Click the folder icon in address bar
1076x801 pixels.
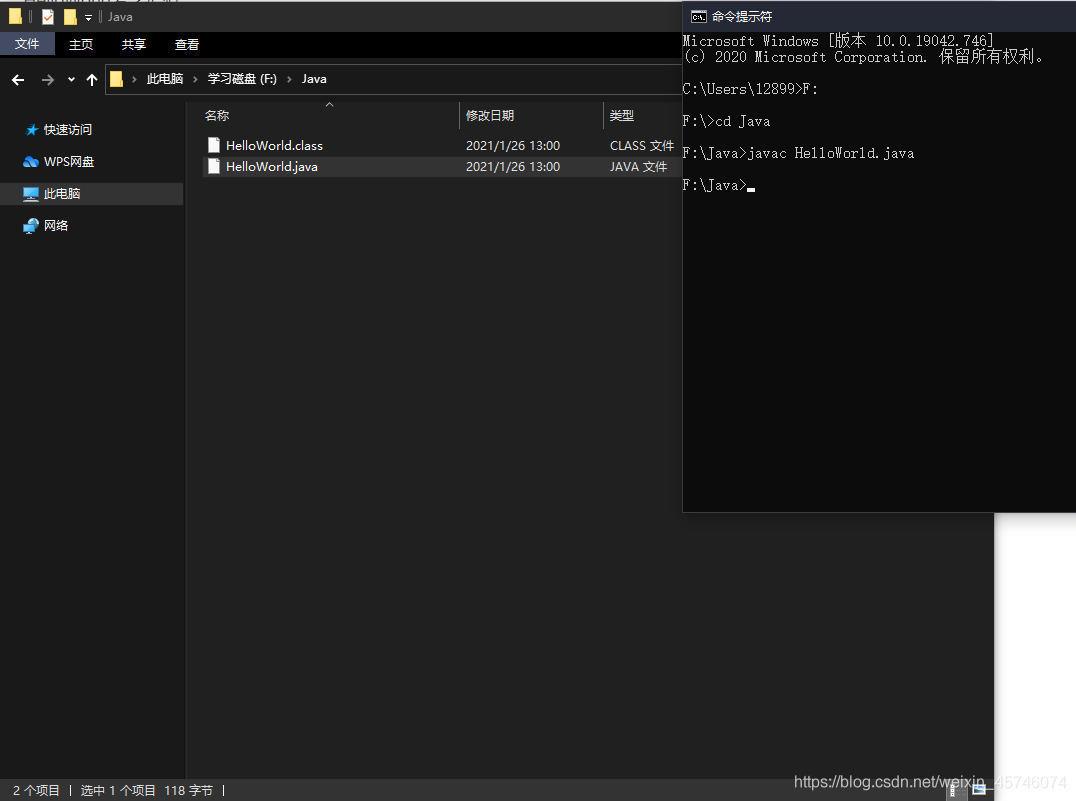click(x=117, y=79)
